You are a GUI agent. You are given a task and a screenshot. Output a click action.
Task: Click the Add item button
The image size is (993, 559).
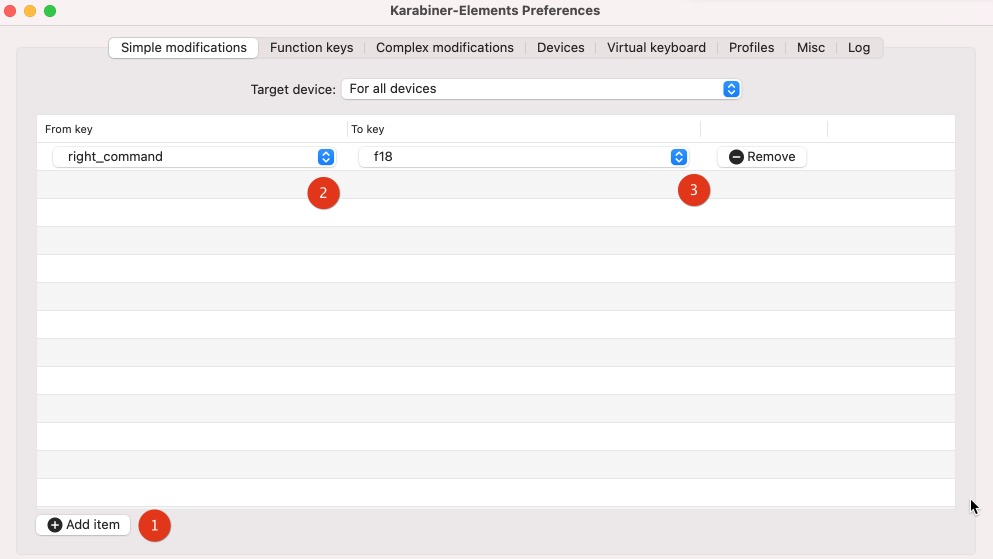(x=83, y=525)
